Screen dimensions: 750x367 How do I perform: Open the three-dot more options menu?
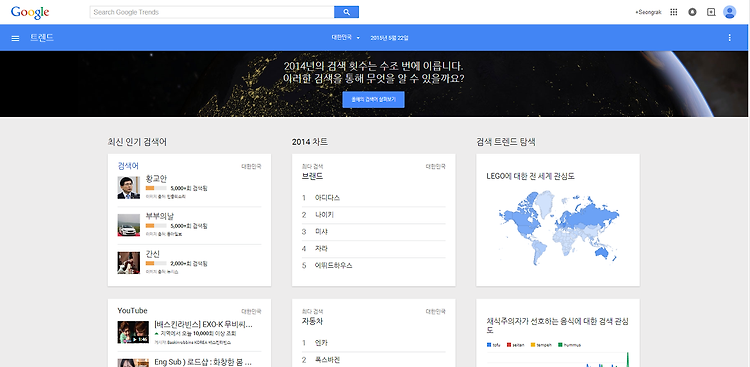(x=729, y=38)
